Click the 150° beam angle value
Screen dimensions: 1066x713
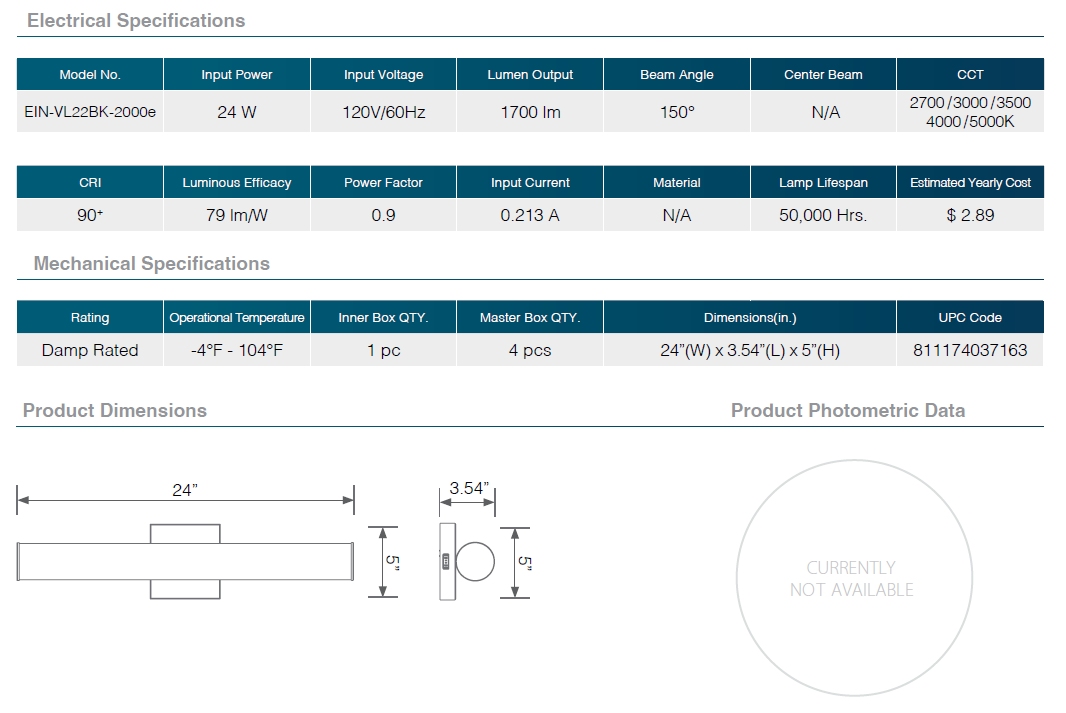[677, 112]
